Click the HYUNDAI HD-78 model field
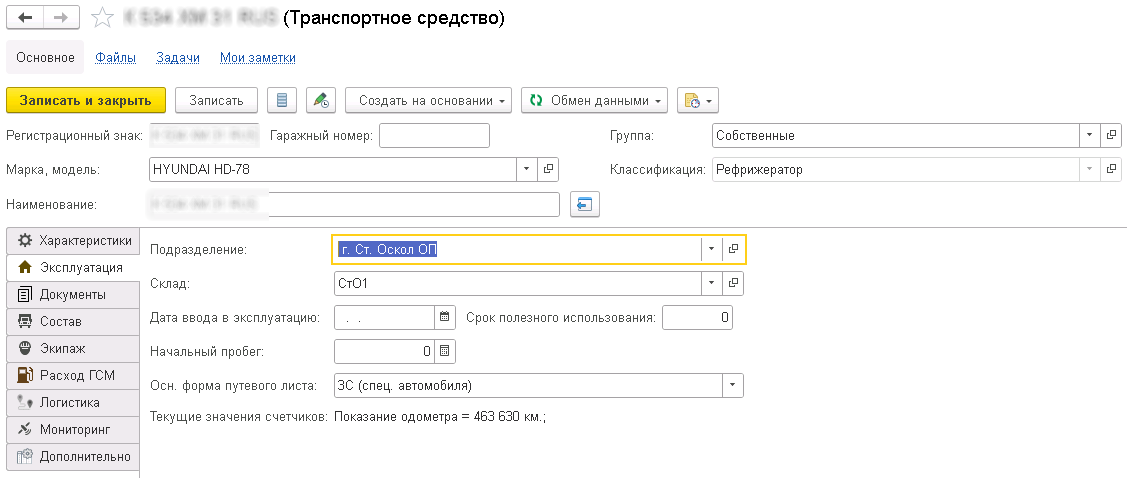 click(332, 170)
